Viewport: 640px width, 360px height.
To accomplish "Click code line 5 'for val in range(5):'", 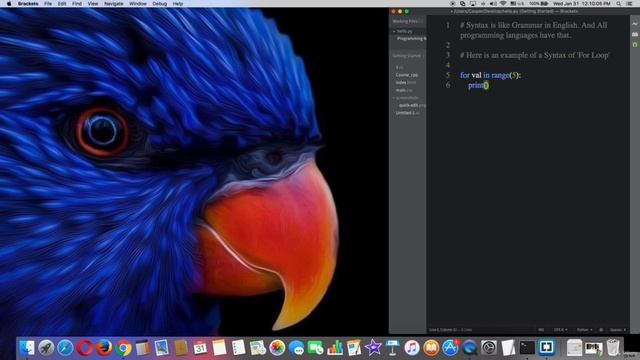I will 490,75.
